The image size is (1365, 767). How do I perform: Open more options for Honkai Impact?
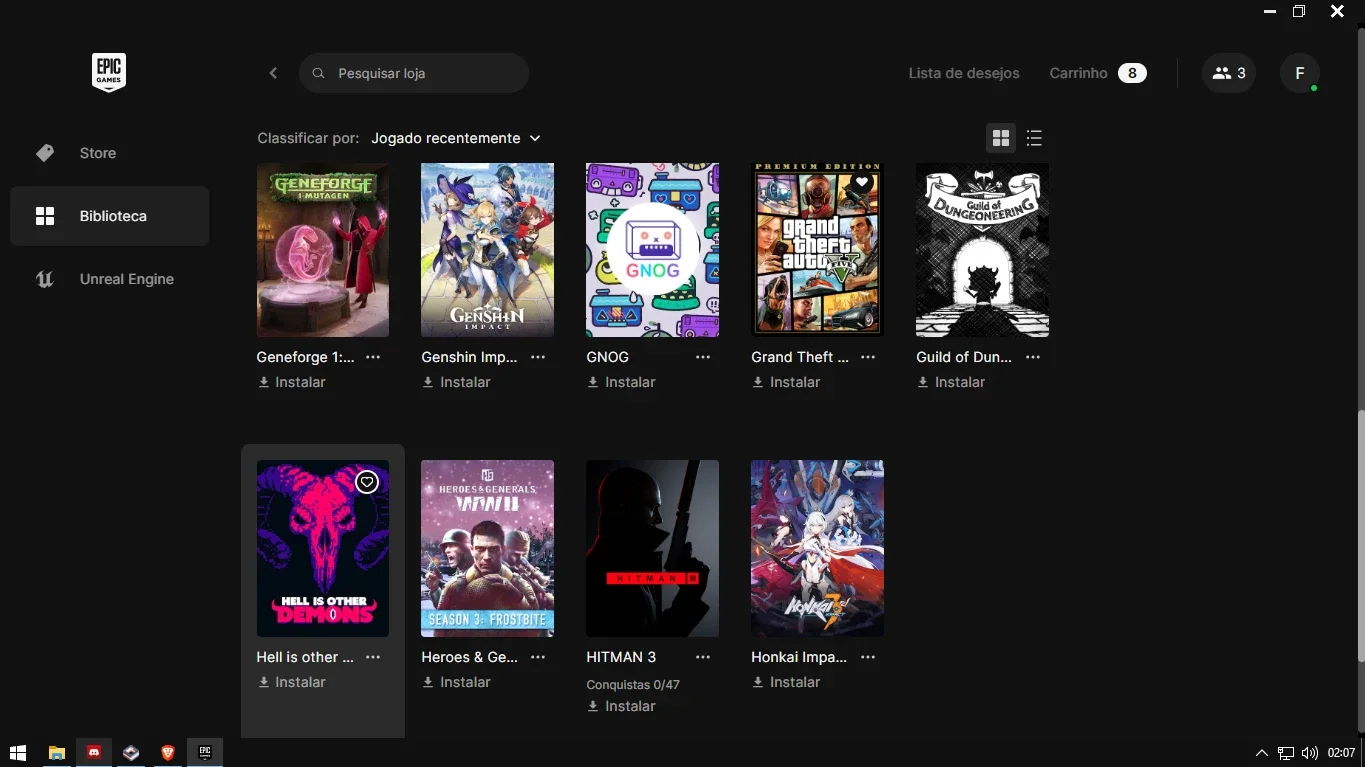tap(868, 657)
